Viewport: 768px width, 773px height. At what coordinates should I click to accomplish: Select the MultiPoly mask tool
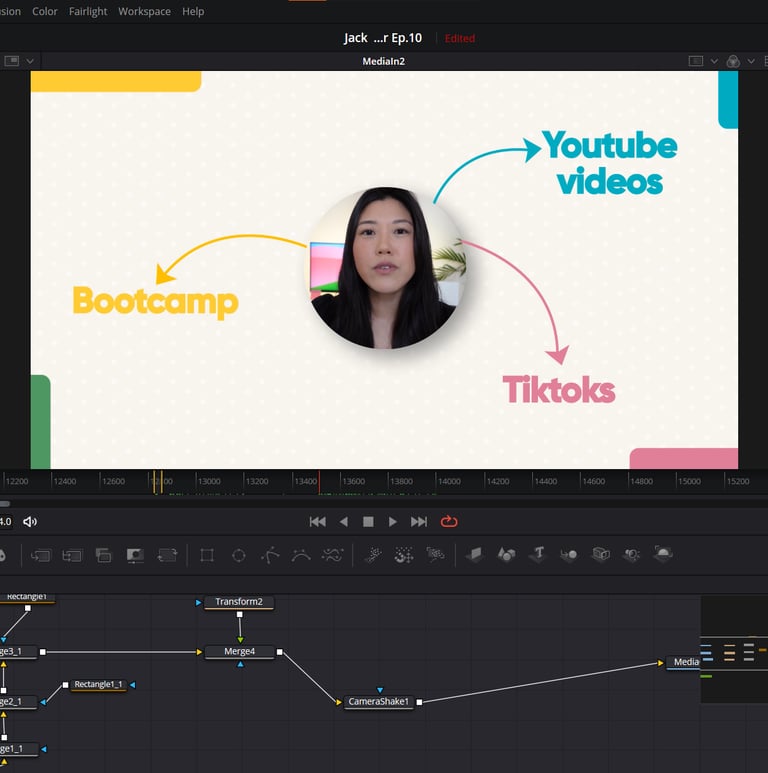click(333, 556)
